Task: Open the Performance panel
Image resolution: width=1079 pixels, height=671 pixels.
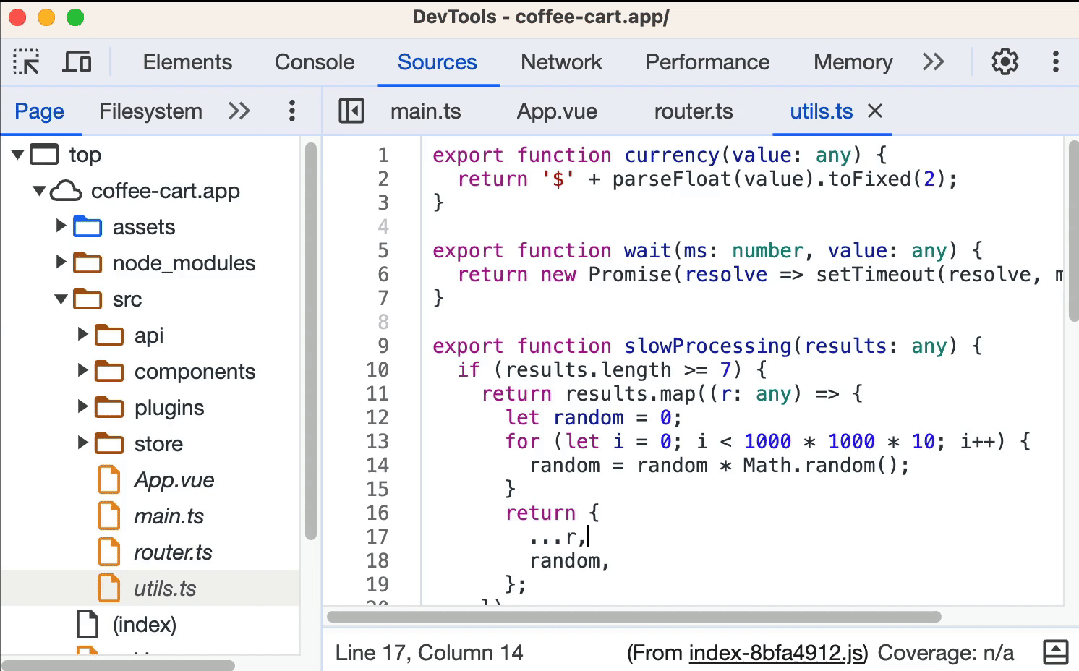Action: click(x=707, y=62)
